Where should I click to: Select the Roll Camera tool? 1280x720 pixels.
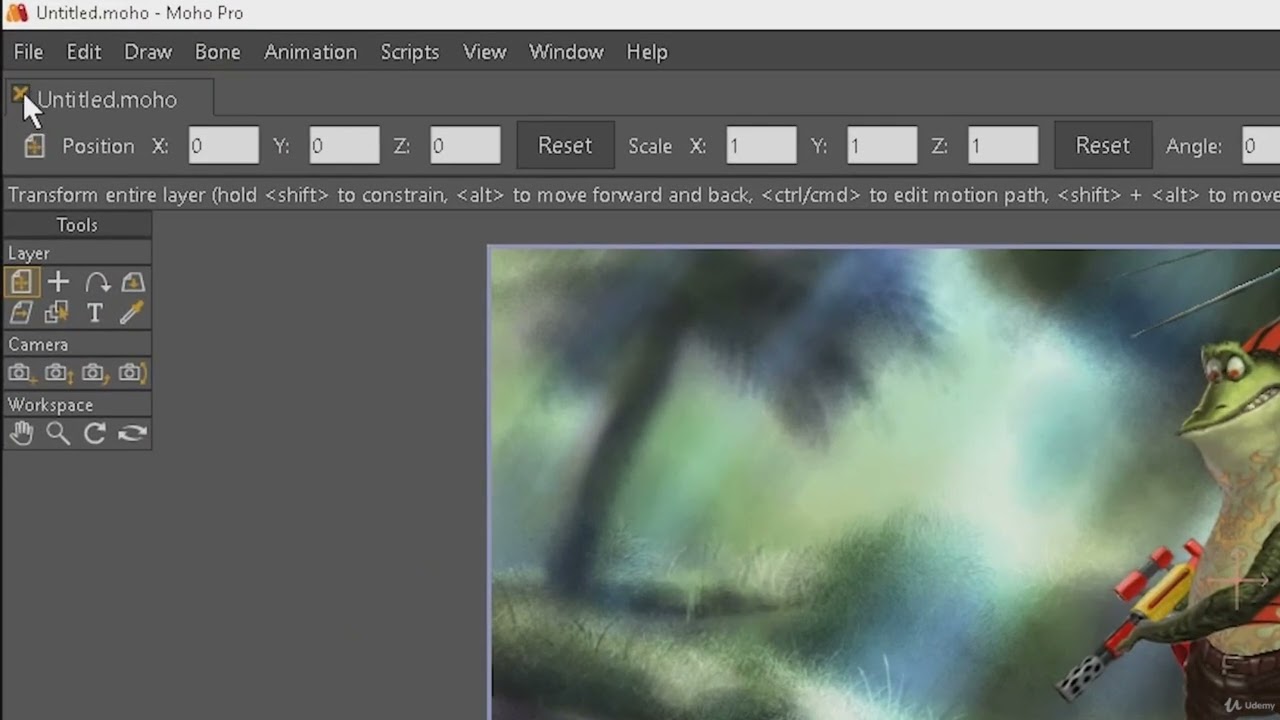click(95, 373)
